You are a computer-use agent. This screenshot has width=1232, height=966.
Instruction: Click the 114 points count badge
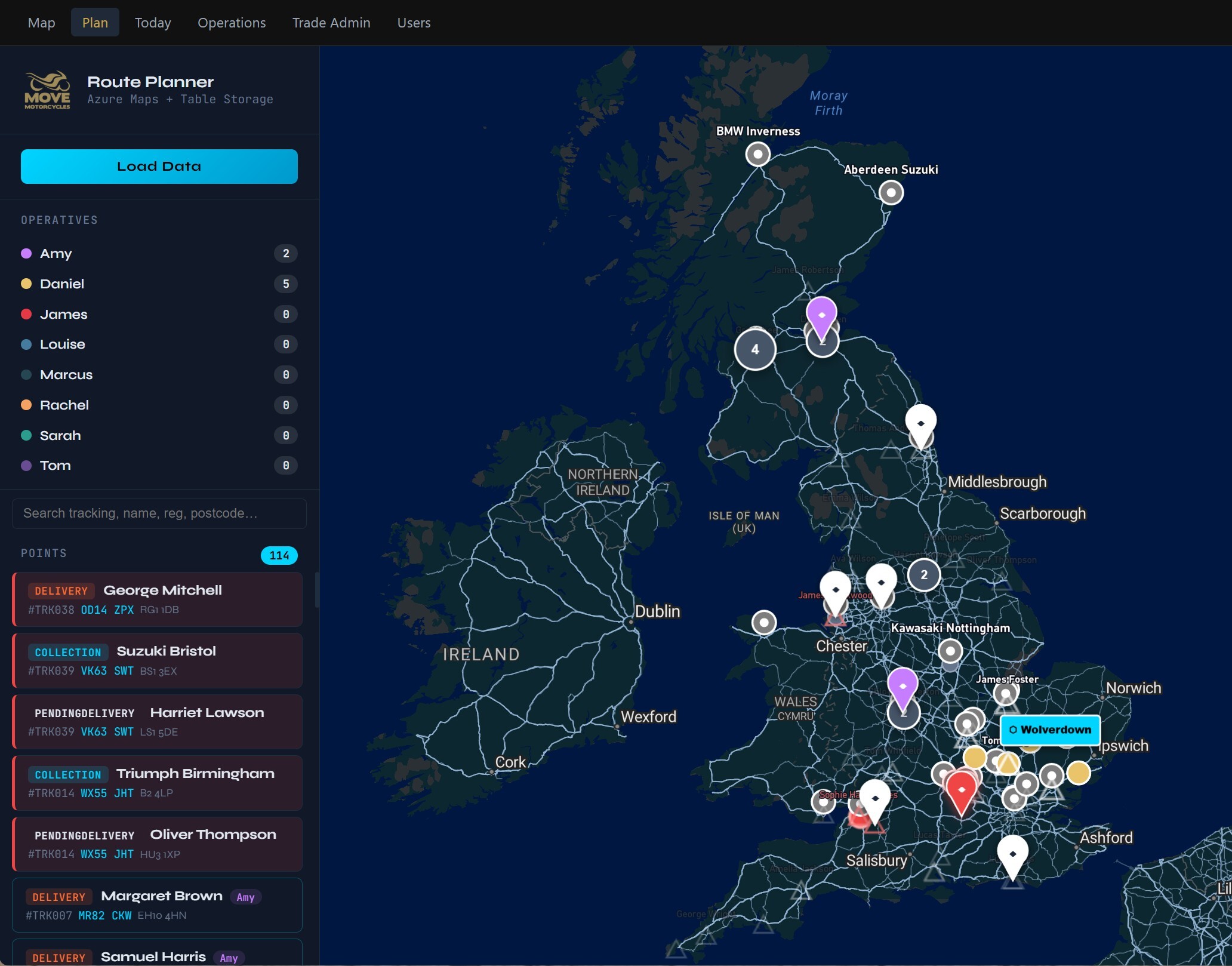tap(279, 555)
